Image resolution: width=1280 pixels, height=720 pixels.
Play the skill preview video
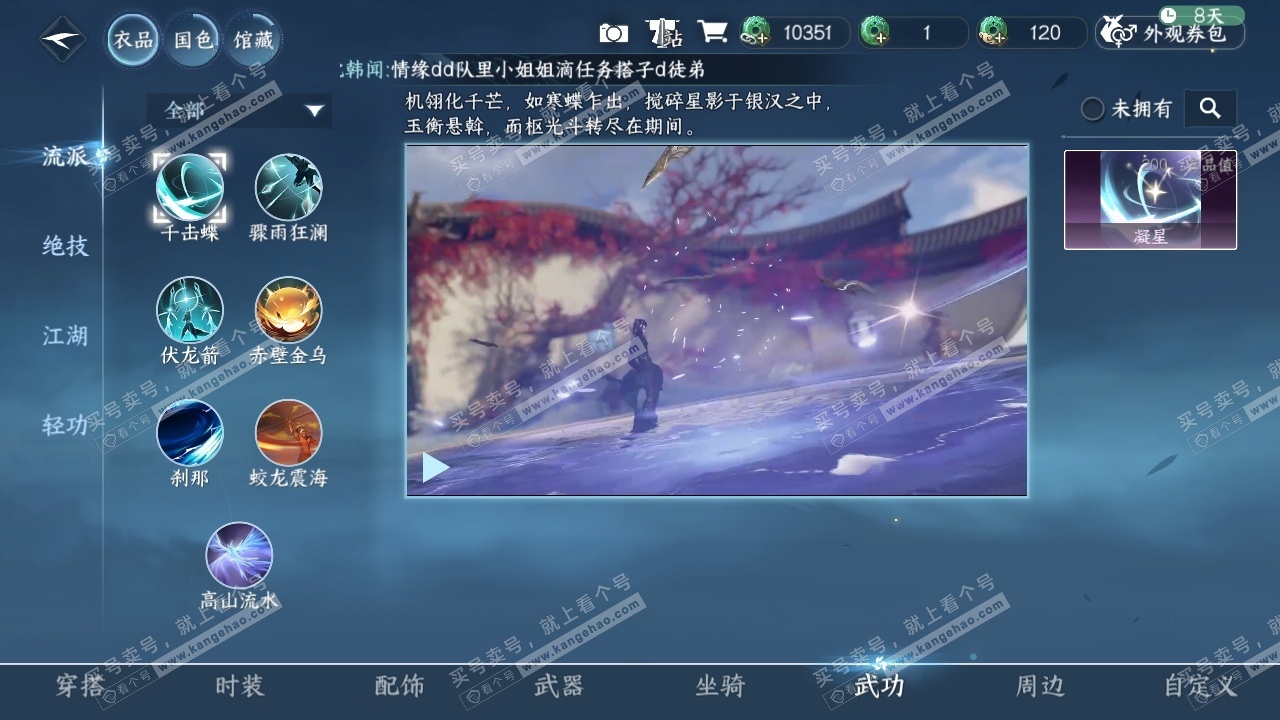pyautogui.click(x=435, y=467)
